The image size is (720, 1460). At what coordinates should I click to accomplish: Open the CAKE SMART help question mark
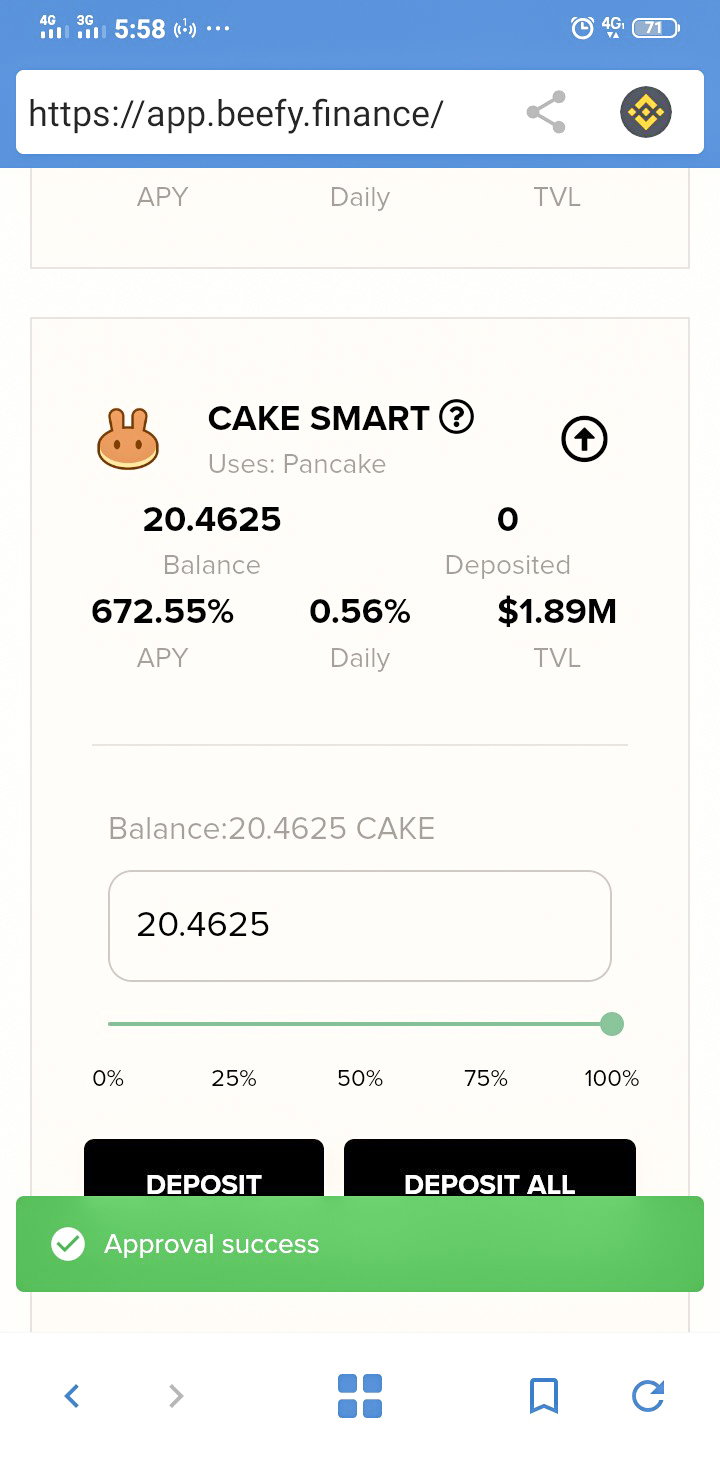pos(457,417)
